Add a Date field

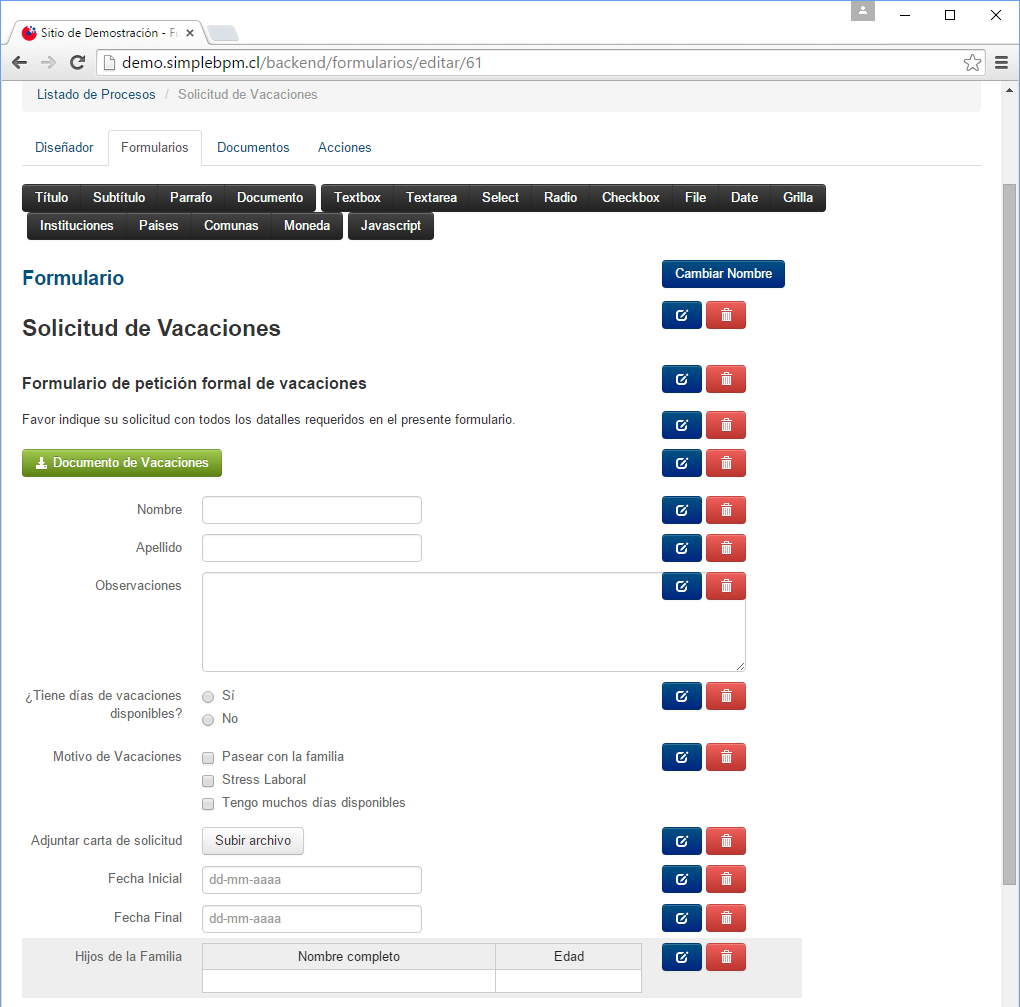pyautogui.click(x=744, y=198)
